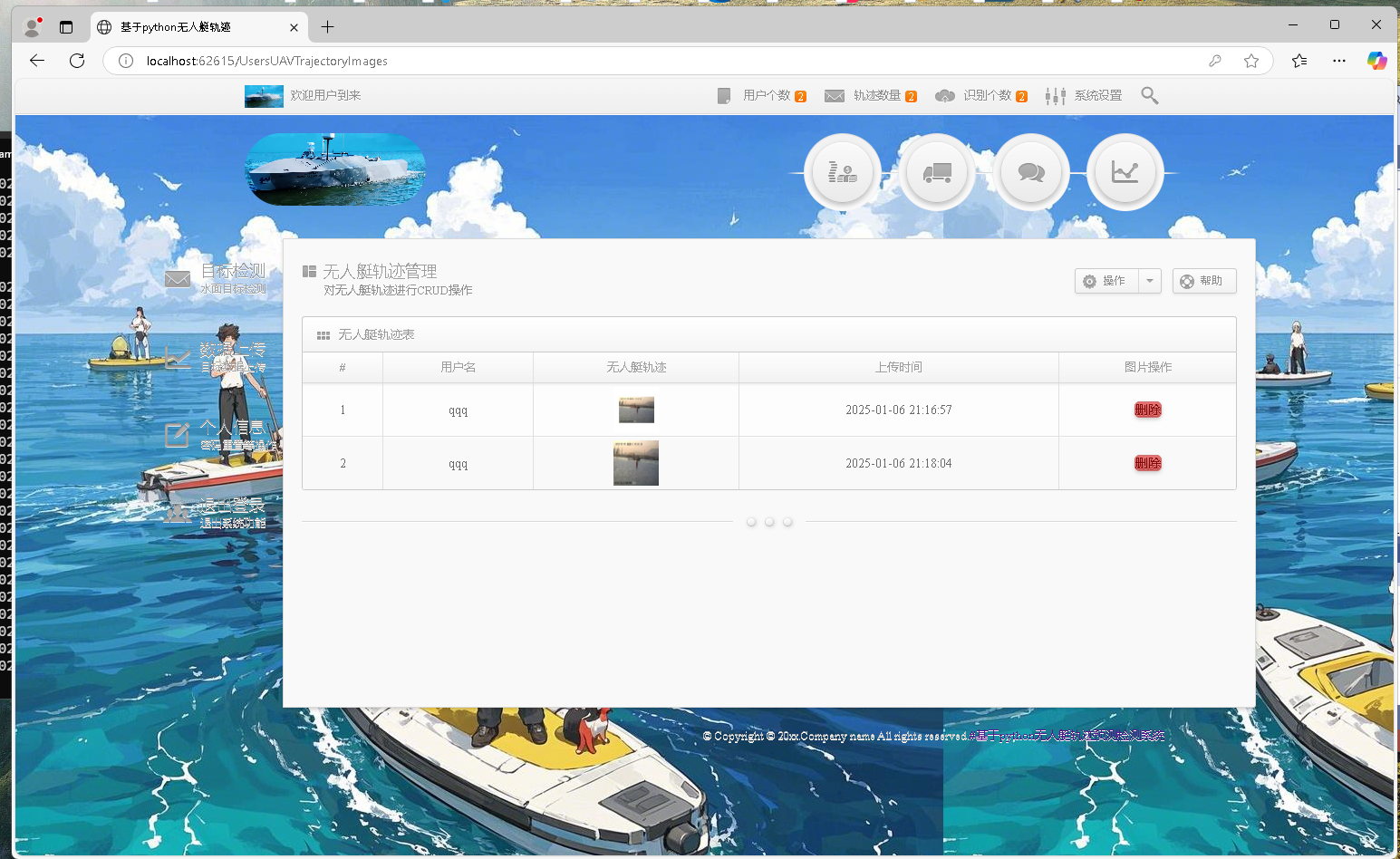Expand the 操作 dropdown arrow
The width and height of the screenshot is (1400, 859).
(1150, 281)
